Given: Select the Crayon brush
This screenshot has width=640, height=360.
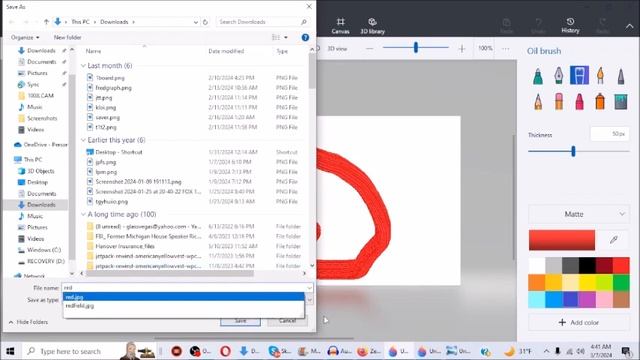Looking at the screenshot, I should (579, 101).
